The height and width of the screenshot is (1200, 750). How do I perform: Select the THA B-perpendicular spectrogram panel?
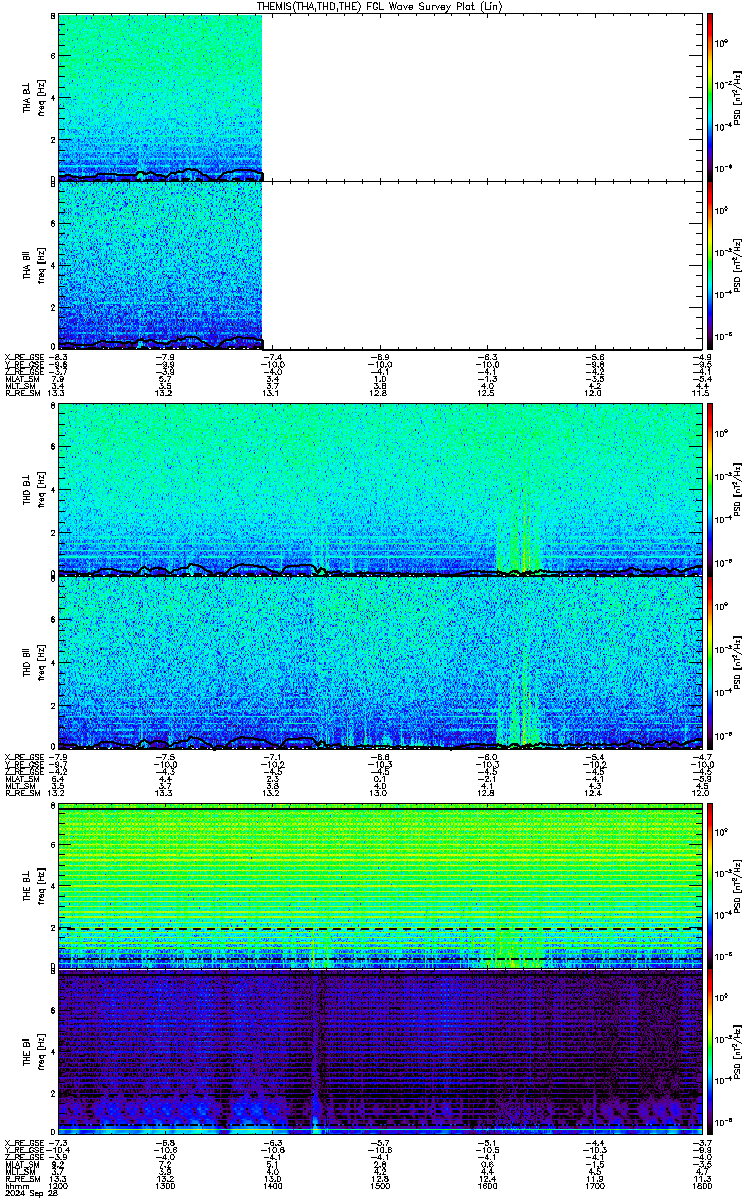pos(381,97)
